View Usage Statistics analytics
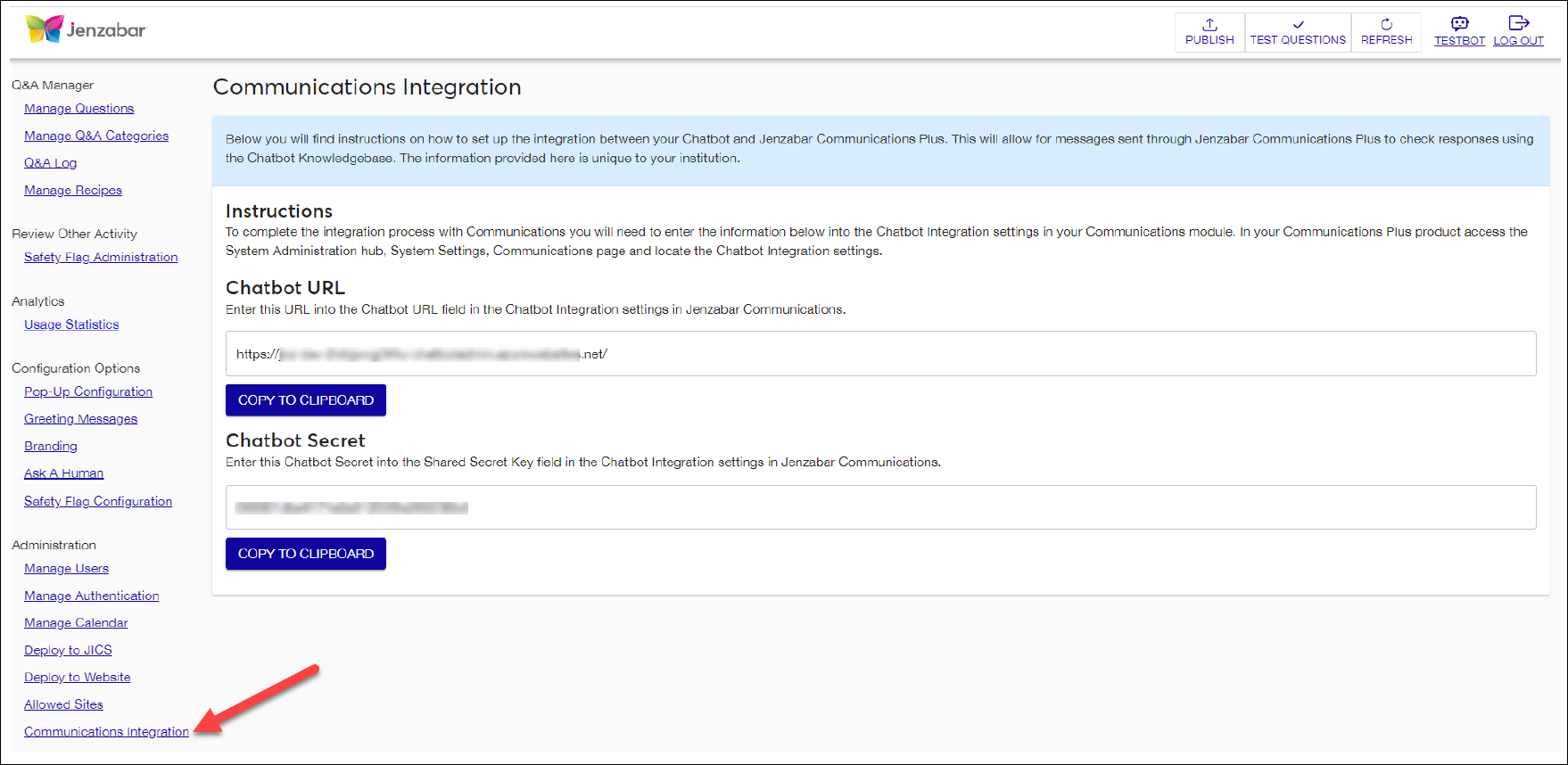Image resolution: width=1568 pixels, height=765 pixels. [x=71, y=325]
